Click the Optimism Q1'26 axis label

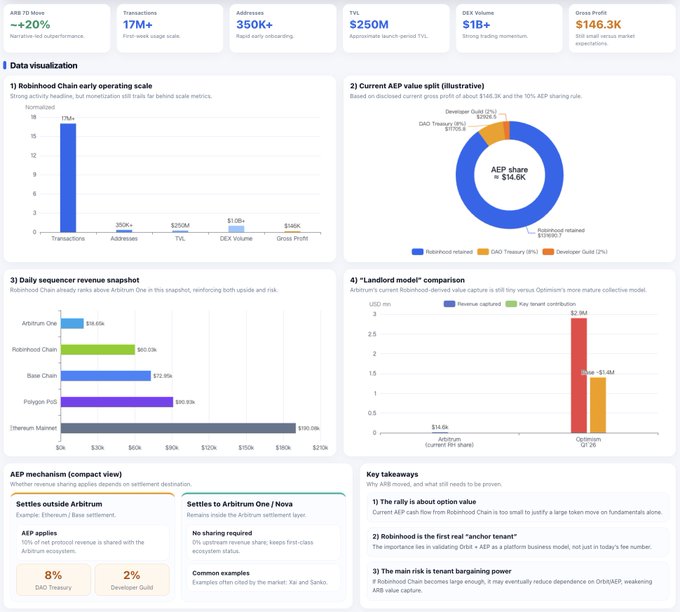[588, 442]
